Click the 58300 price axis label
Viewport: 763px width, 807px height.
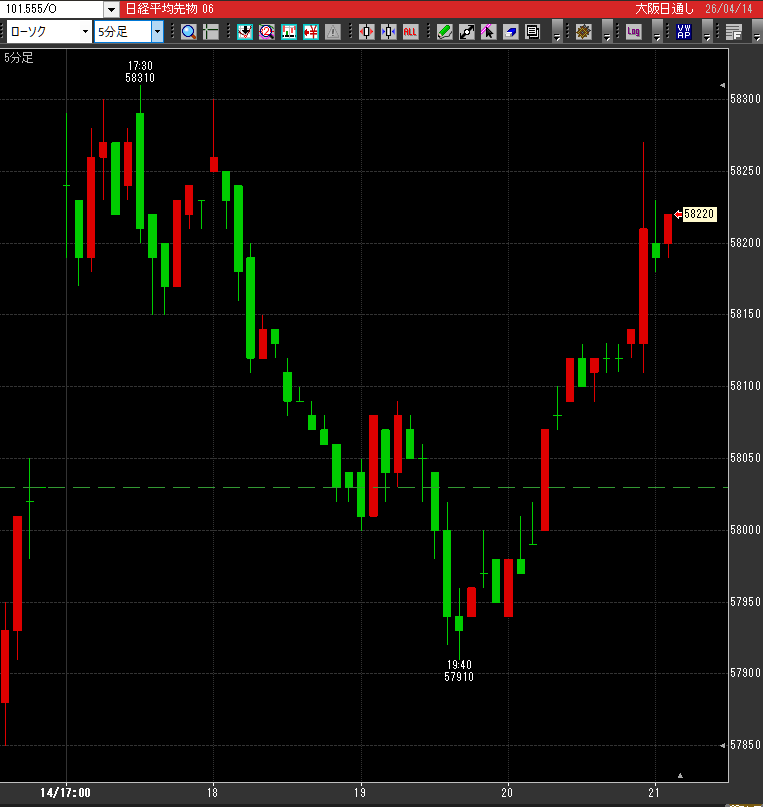point(745,99)
